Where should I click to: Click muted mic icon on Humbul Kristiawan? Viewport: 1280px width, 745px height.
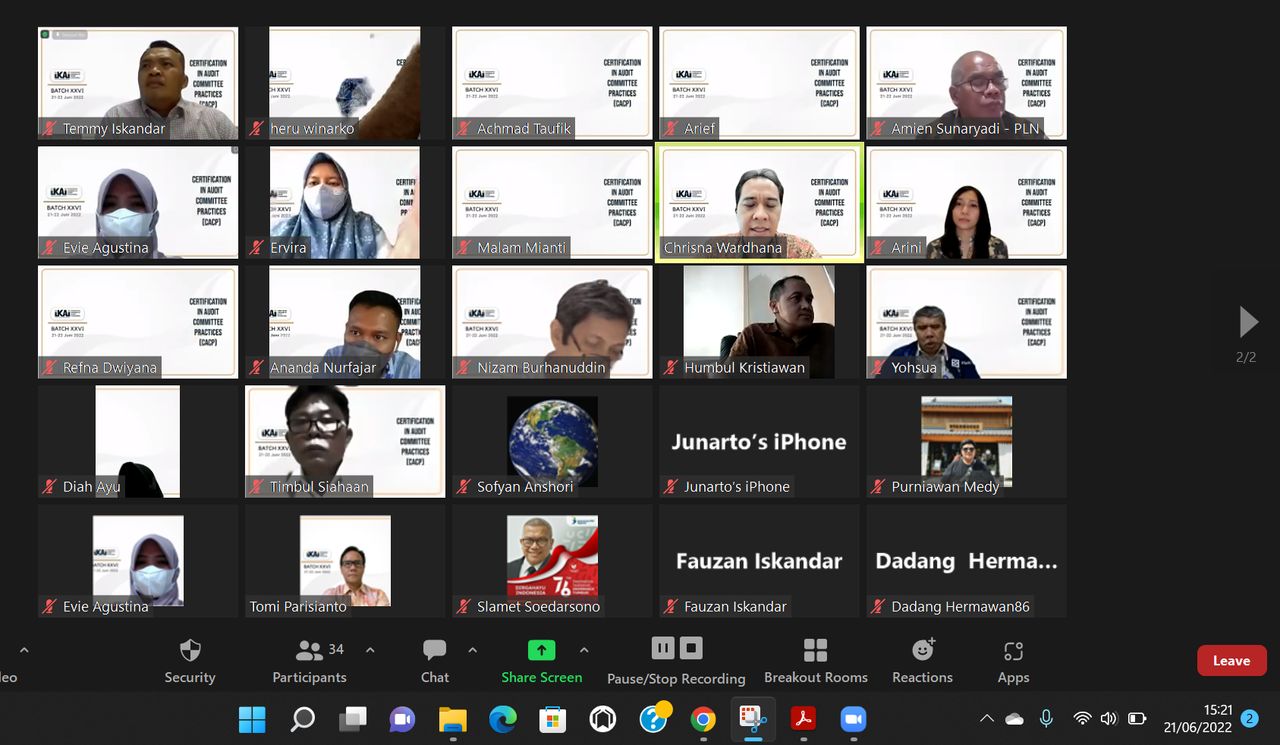click(671, 367)
